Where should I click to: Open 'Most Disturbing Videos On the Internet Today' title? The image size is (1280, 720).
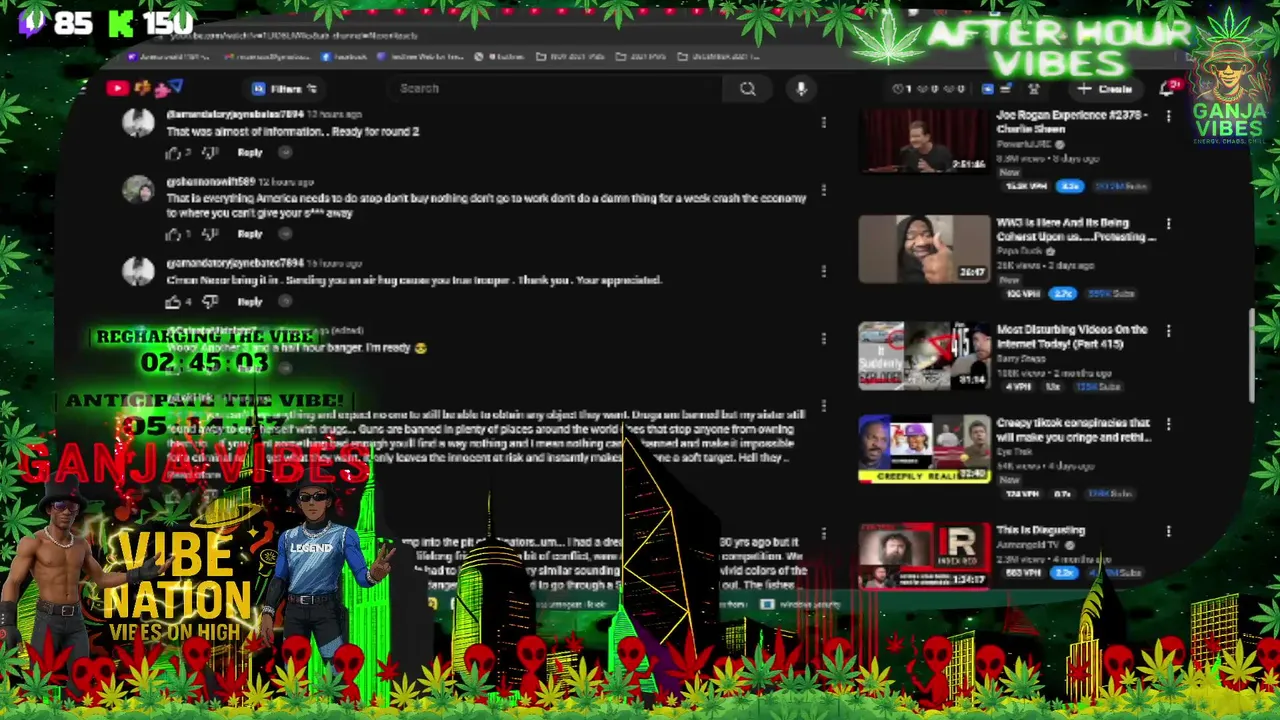tap(1071, 337)
